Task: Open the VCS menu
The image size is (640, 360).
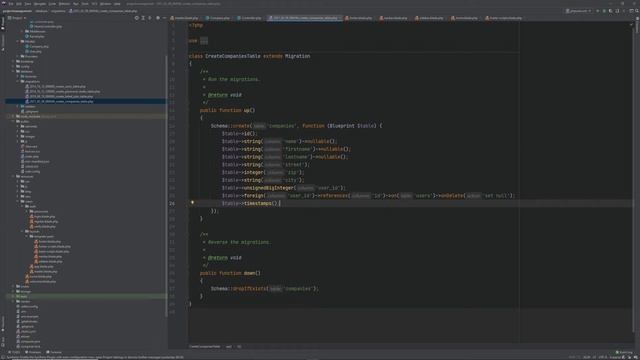Action: 94,4
